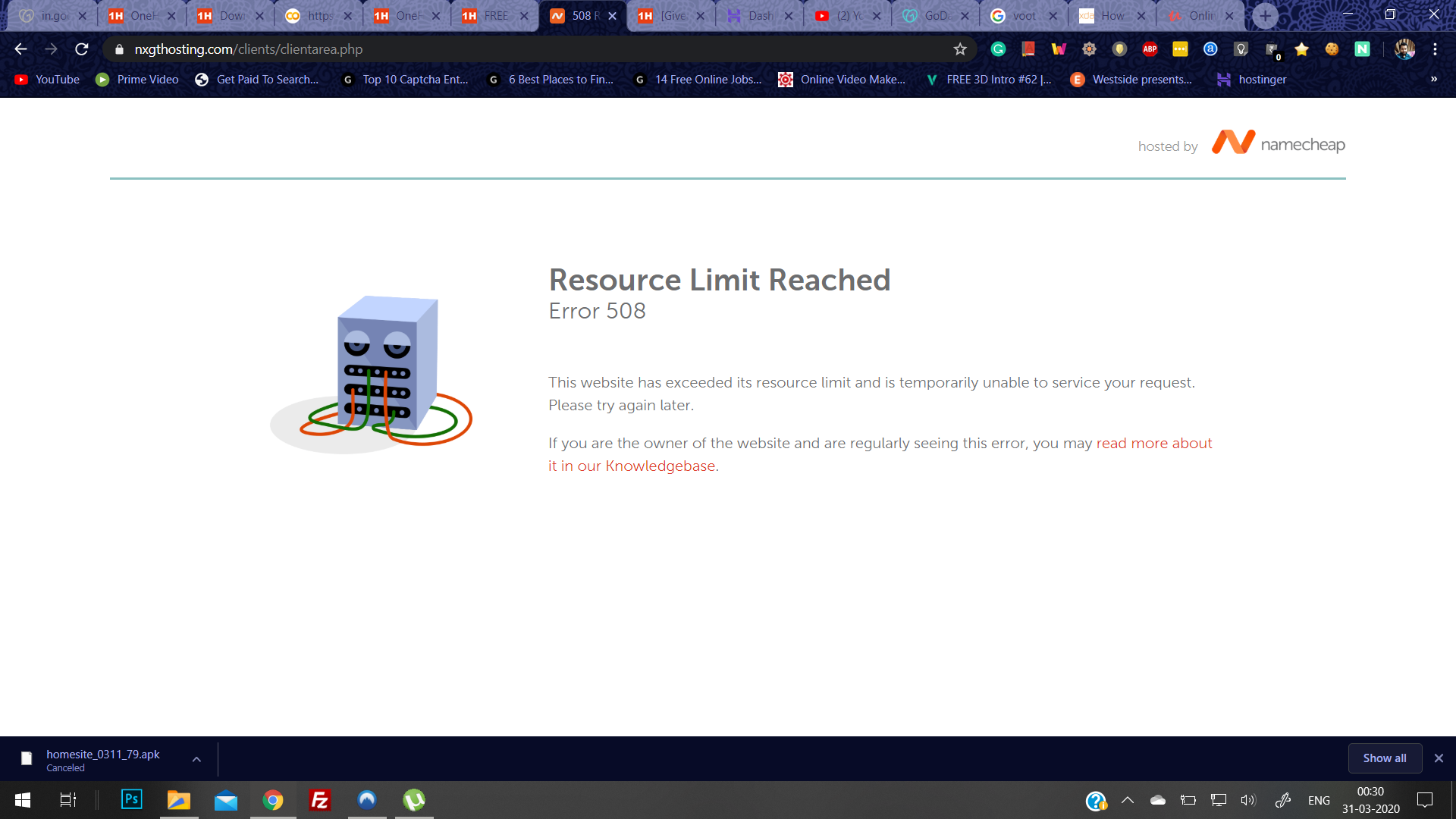Open FileZilla from the taskbar
This screenshot has width=1456, height=819.
click(x=320, y=799)
